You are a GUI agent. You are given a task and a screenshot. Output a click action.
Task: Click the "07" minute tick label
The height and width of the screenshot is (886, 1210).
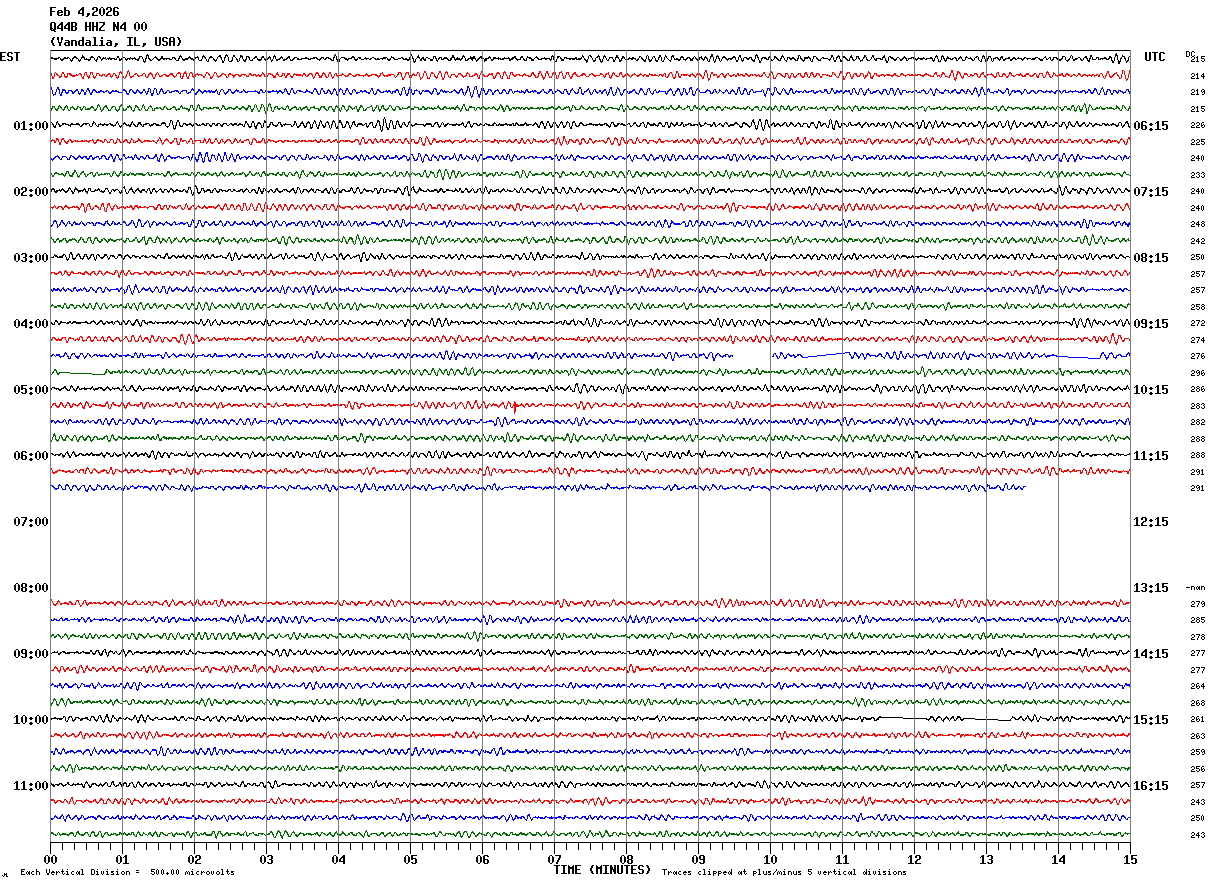pos(554,859)
